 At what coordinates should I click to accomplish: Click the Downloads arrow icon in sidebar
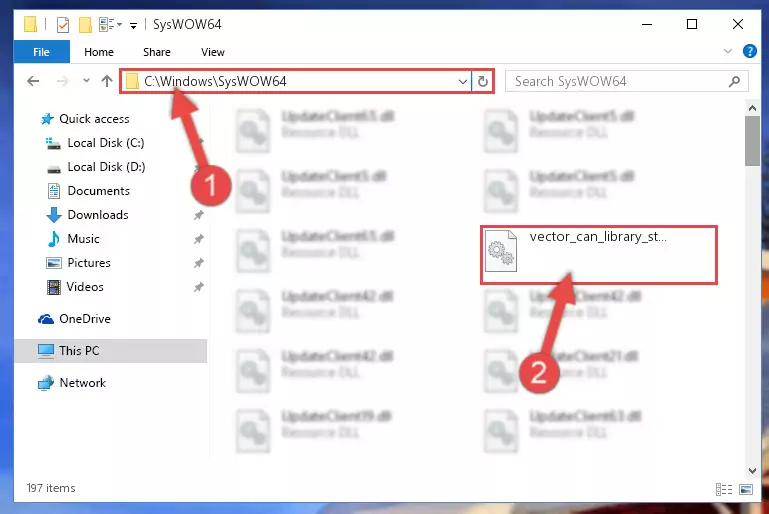[53, 215]
